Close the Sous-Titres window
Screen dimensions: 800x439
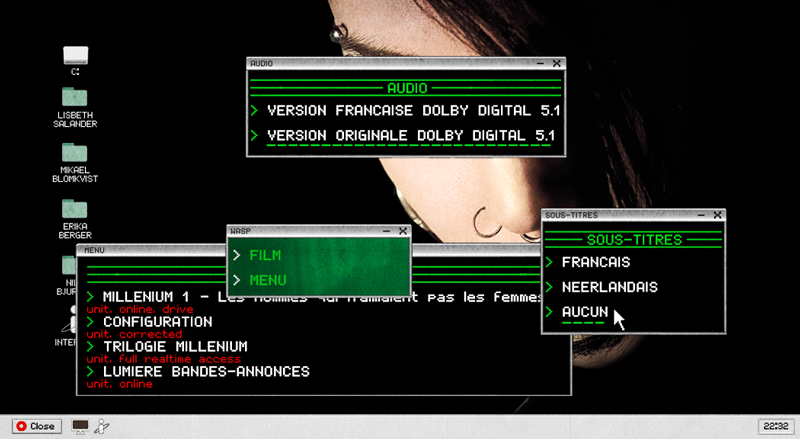pyautogui.click(x=717, y=215)
